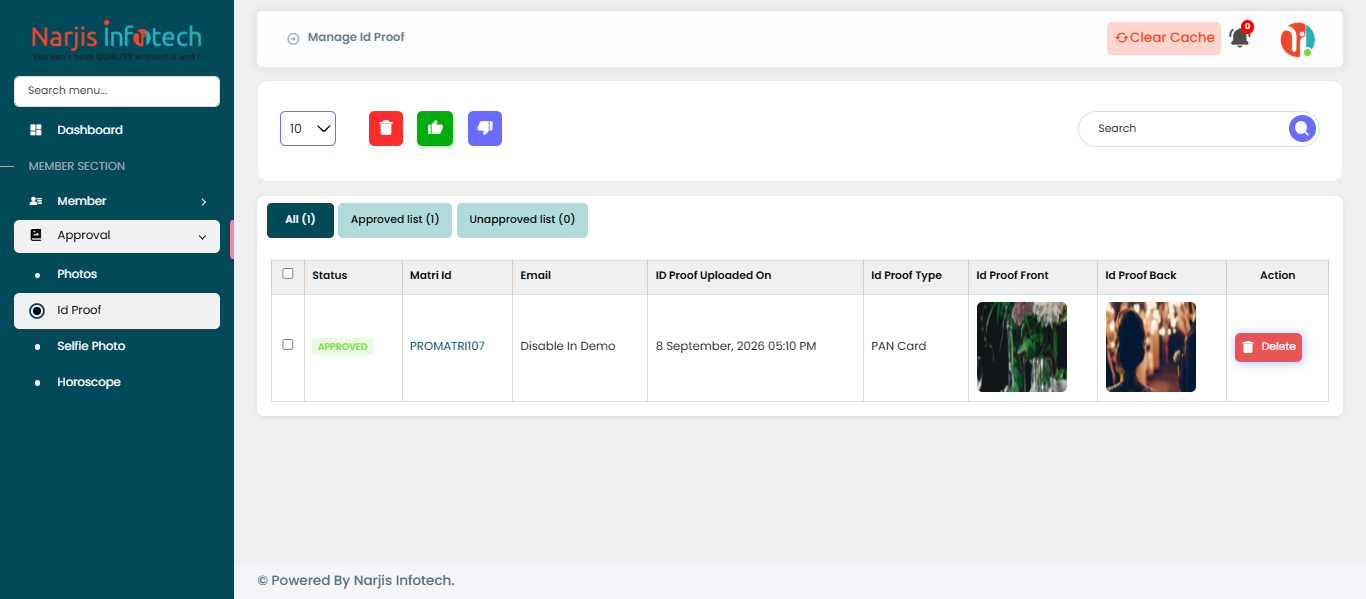Click the Approval menu book icon

click(36, 235)
